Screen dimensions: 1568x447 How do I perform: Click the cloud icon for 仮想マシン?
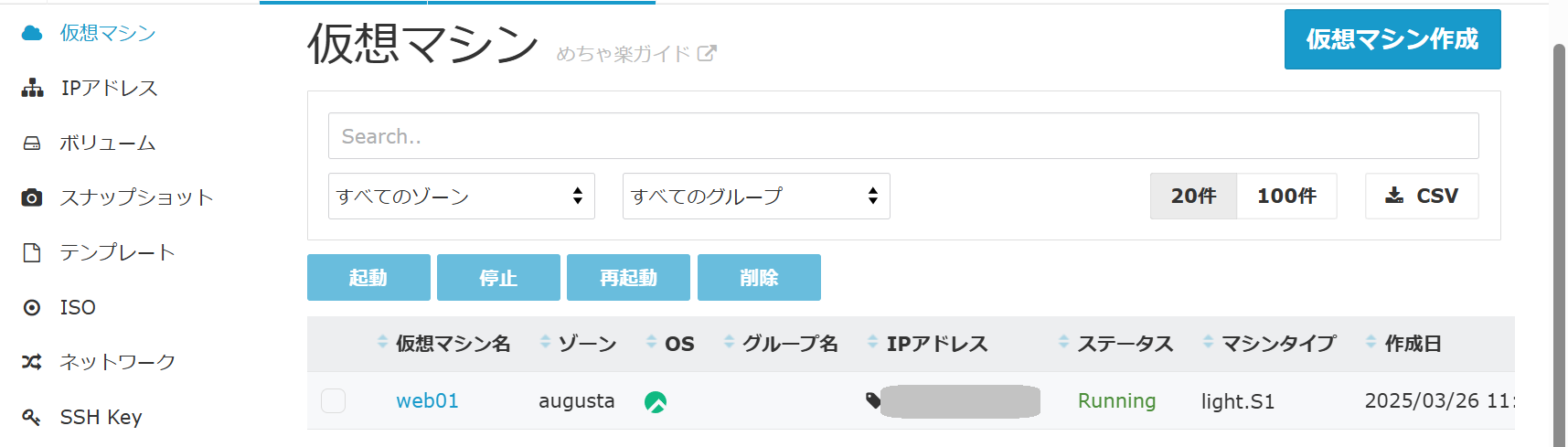tap(32, 34)
